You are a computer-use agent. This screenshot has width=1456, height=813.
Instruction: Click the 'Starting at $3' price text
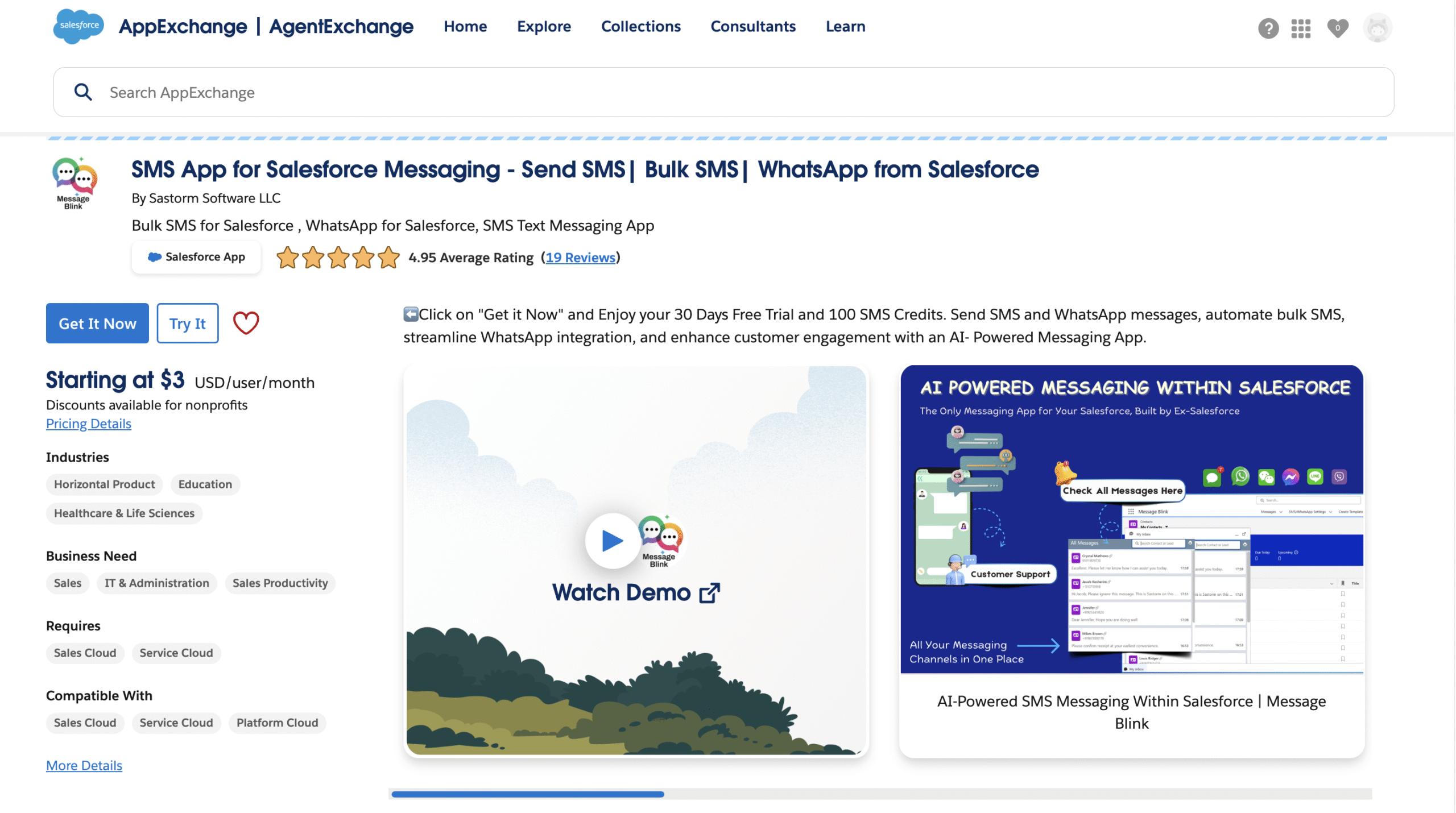point(115,380)
